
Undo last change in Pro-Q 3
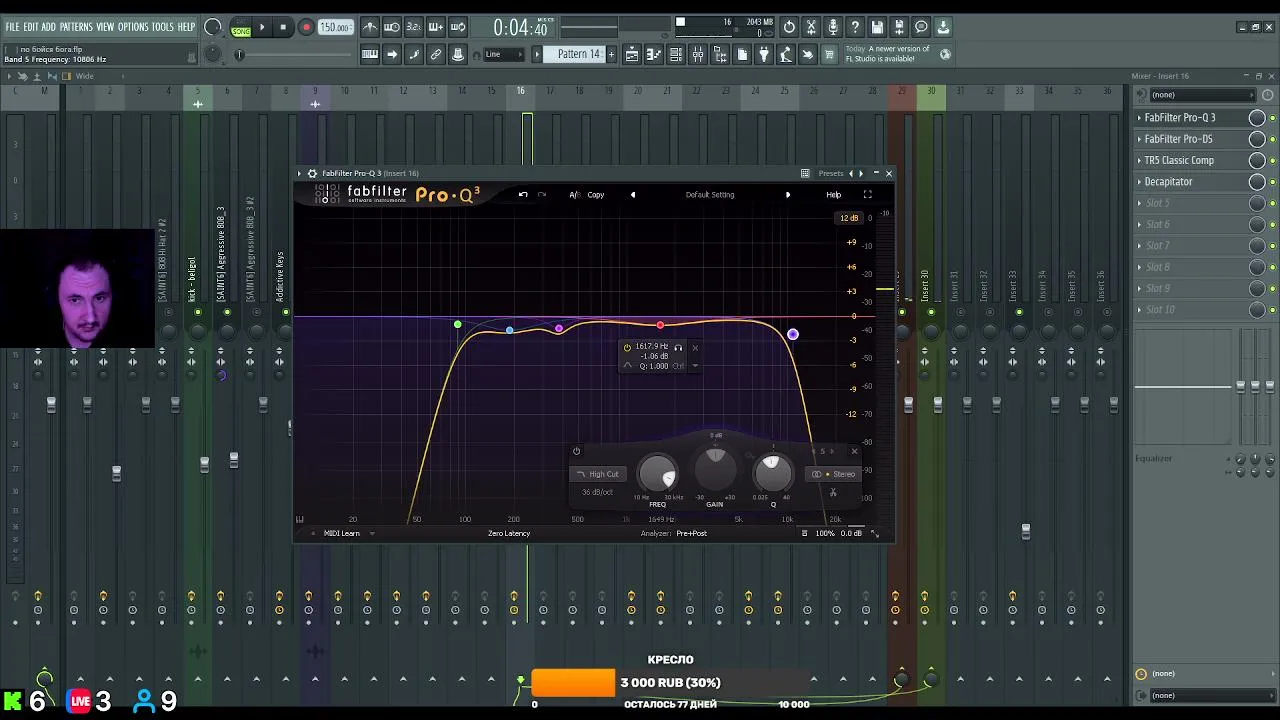(523, 195)
